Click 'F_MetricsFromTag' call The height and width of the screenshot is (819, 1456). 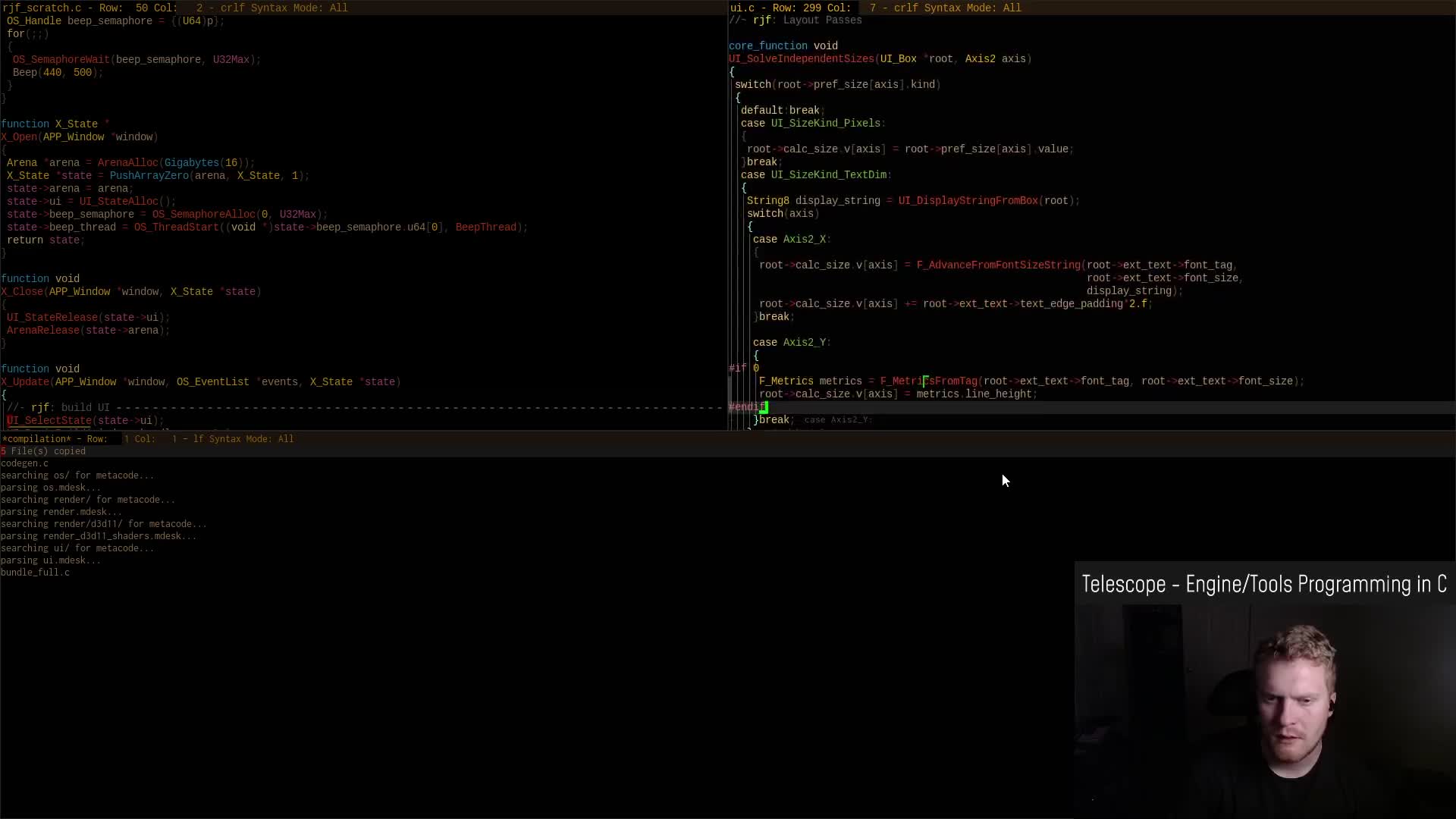click(929, 381)
